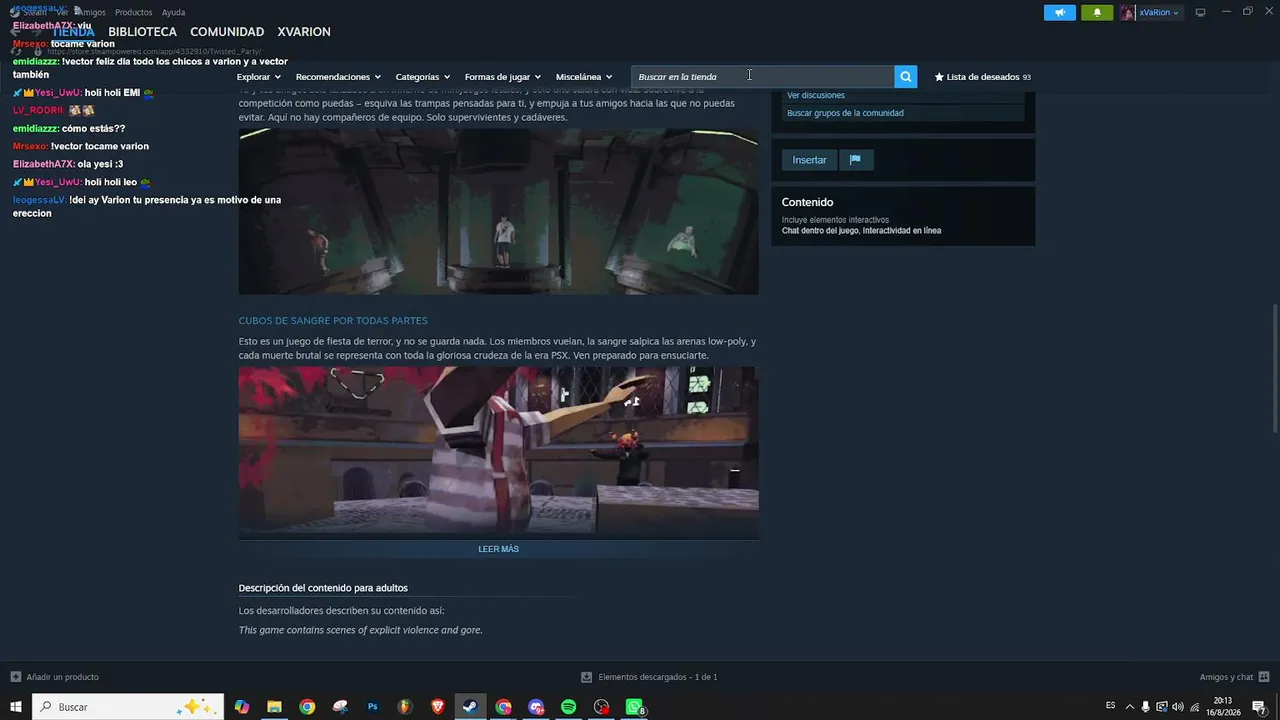Click the Contenido heading in the sidebar

(x=807, y=202)
